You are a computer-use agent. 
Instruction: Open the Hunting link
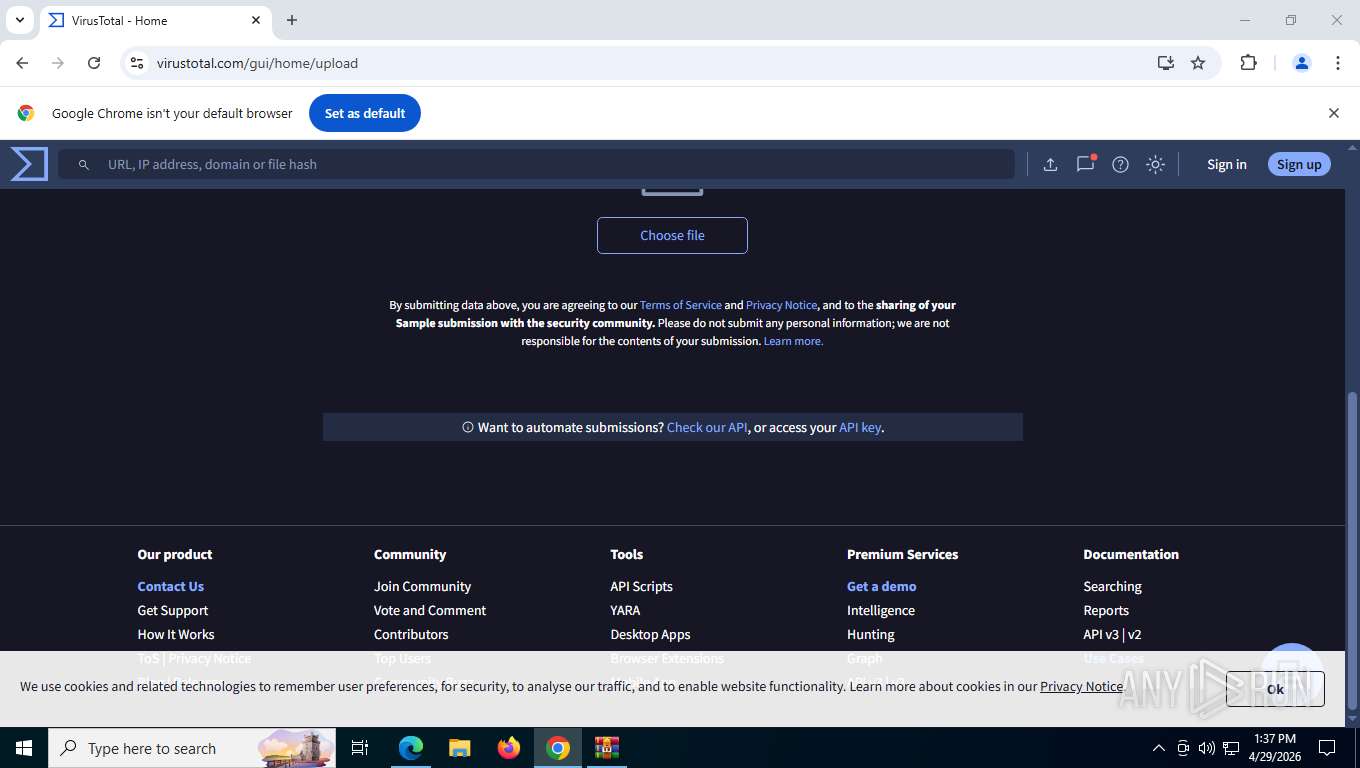[x=871, y=634]
